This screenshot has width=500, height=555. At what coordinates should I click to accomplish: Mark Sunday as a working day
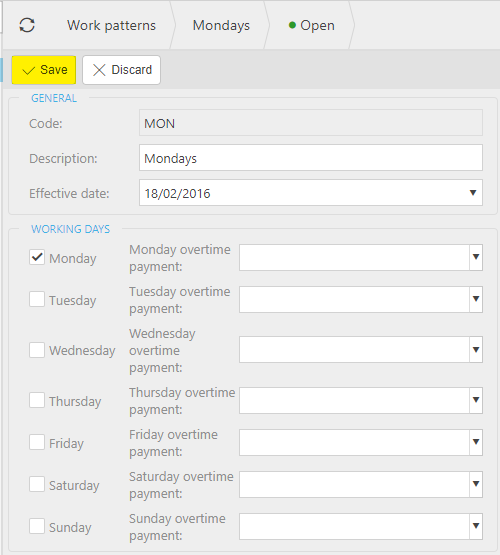click(37, 526)
